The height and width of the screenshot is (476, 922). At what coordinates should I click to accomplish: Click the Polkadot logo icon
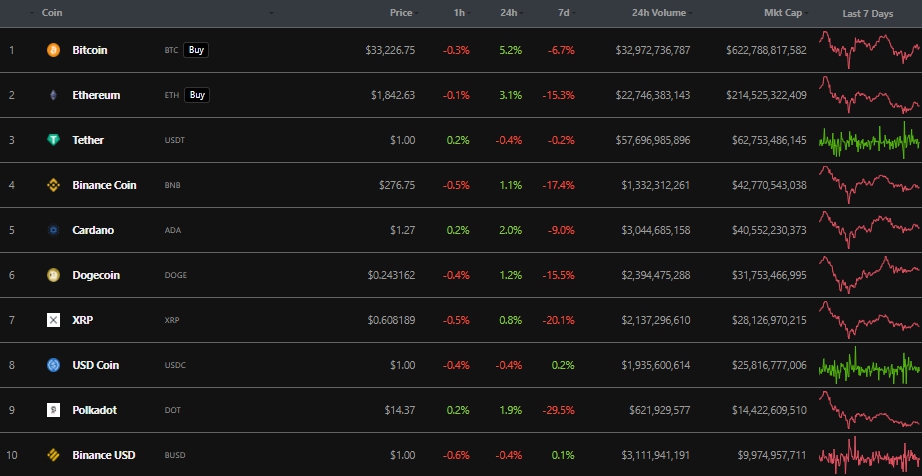53,410
